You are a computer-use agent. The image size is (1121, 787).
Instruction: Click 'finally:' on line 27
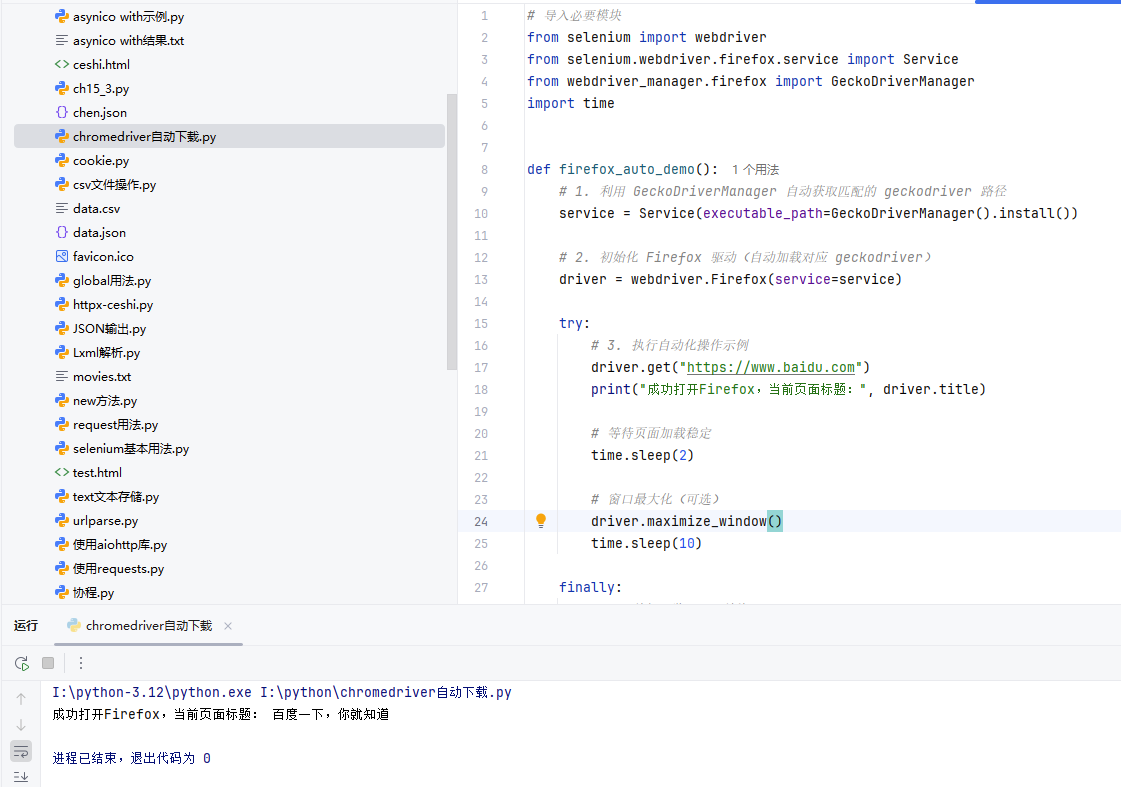(591, 588)
